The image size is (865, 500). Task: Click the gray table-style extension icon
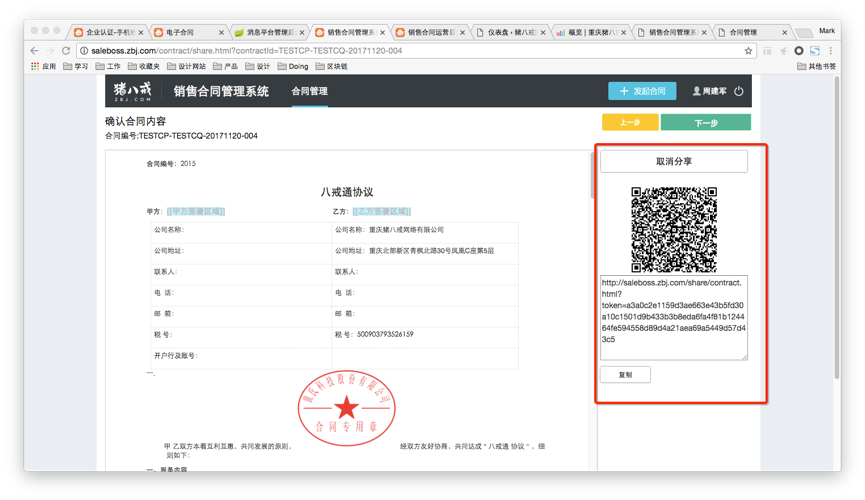767,50
